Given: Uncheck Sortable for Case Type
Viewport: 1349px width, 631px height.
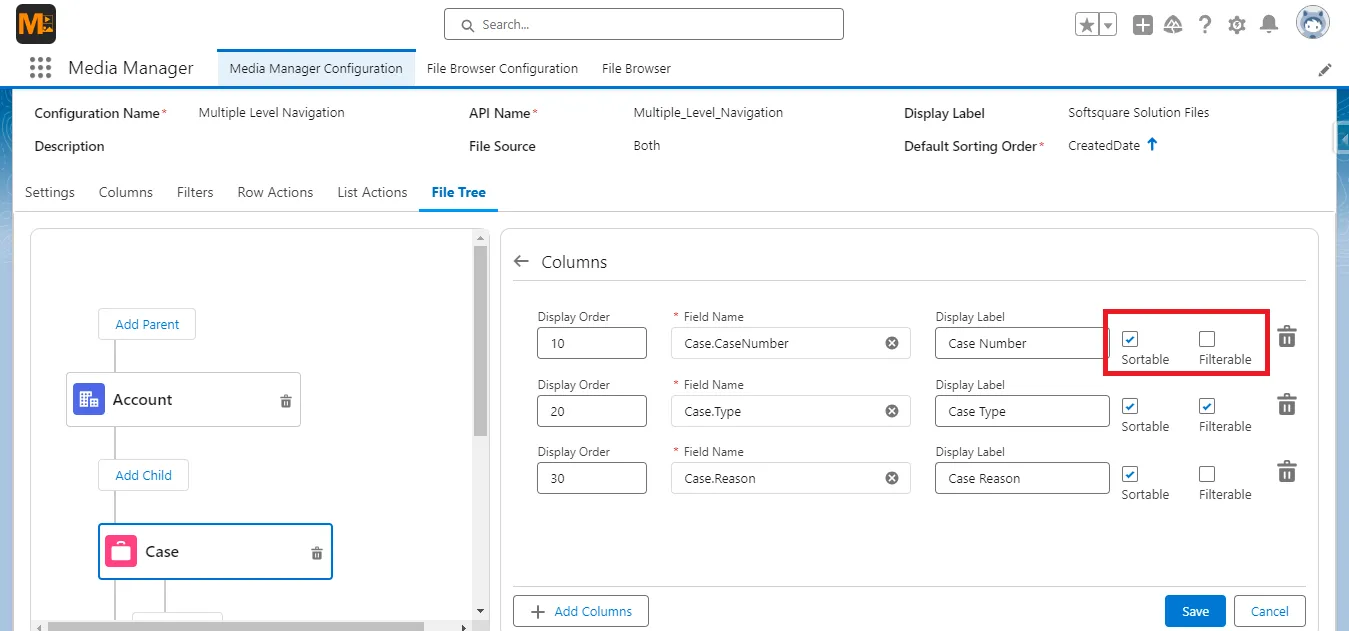Looking at the screenshot, I should pyautogui.click(x=1129, y=406).
